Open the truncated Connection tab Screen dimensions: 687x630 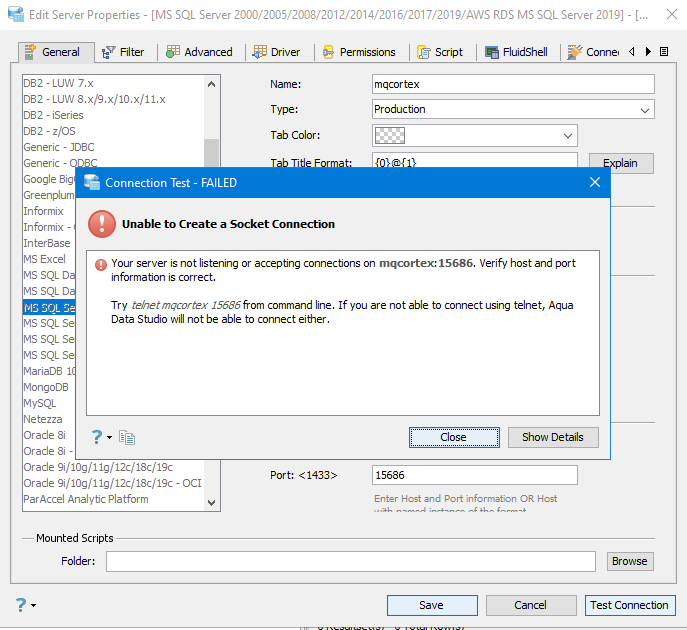coord(593,52)
